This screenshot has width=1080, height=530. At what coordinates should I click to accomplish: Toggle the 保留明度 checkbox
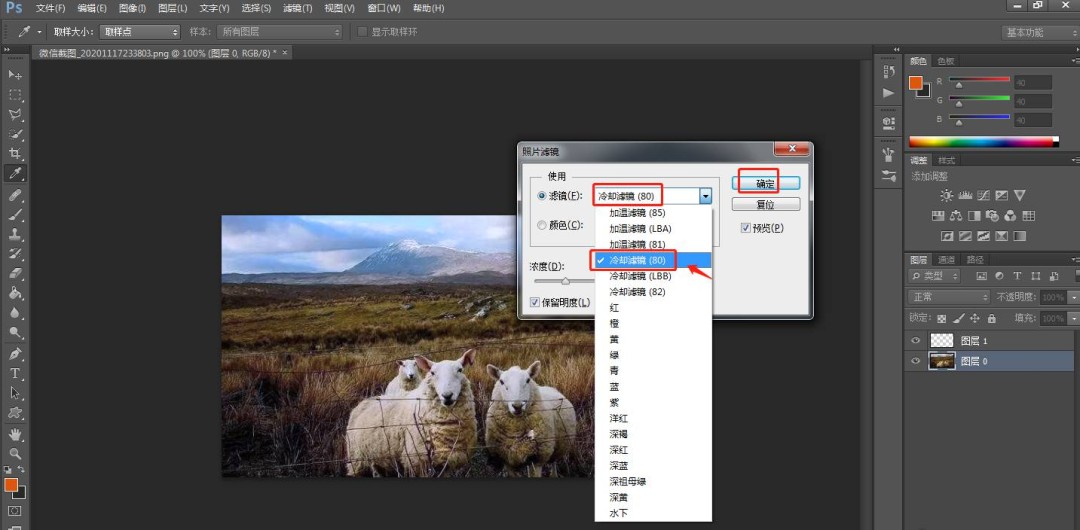(x=535, y=302)
